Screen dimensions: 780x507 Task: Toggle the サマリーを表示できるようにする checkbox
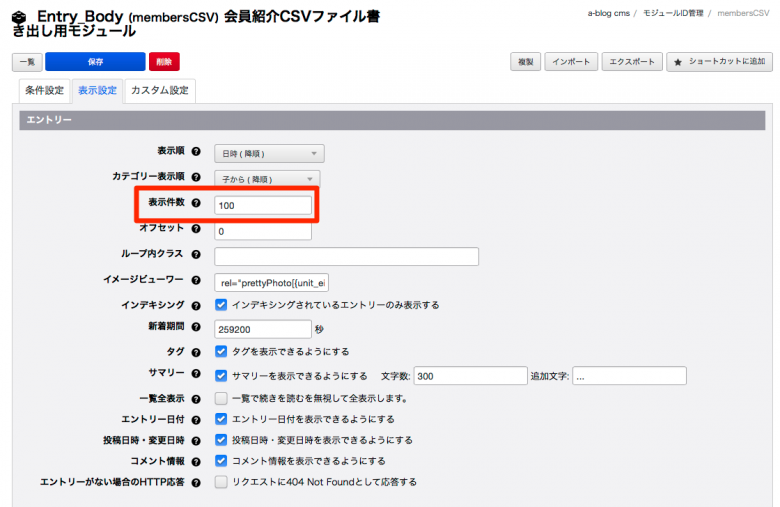[221, 376]
